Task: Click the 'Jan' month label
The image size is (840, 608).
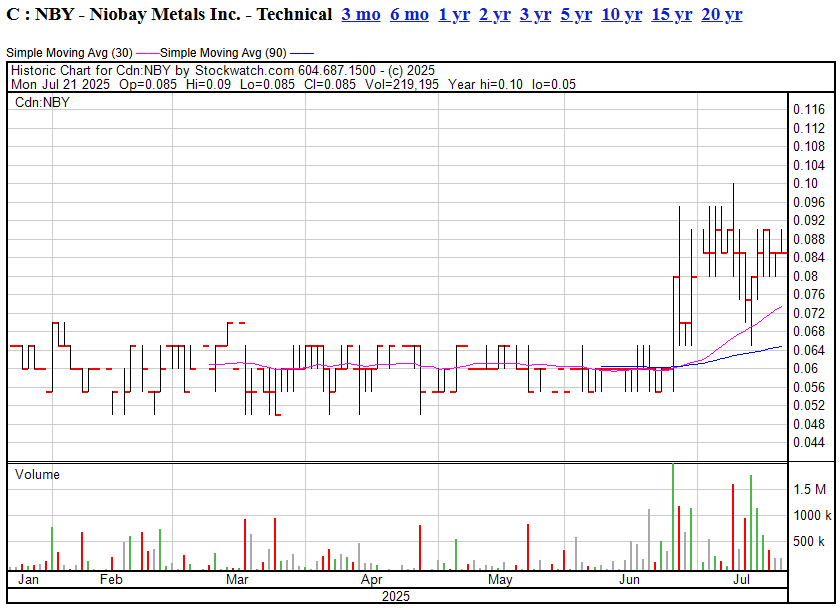Action: 28,580
